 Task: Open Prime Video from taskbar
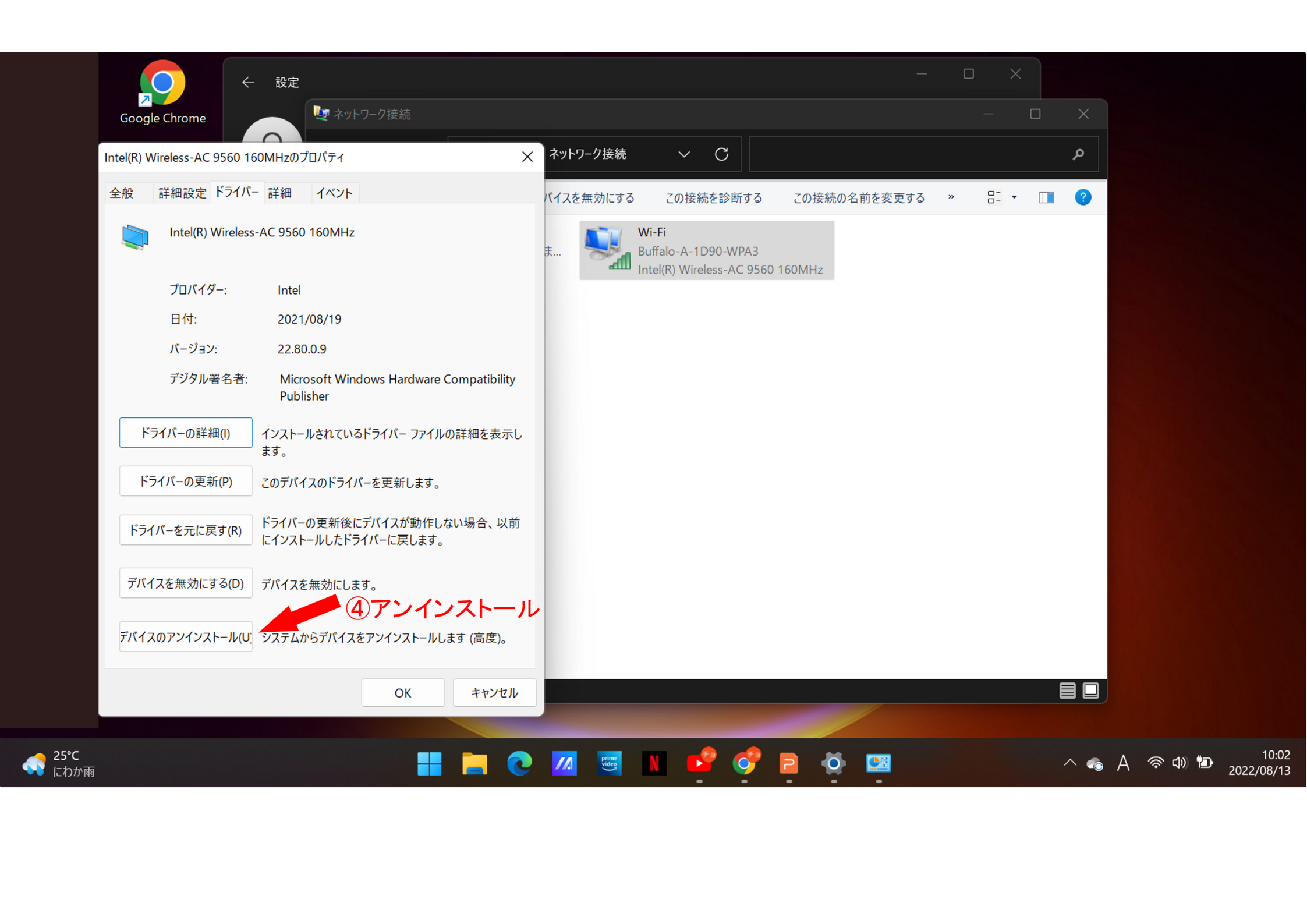609,763
